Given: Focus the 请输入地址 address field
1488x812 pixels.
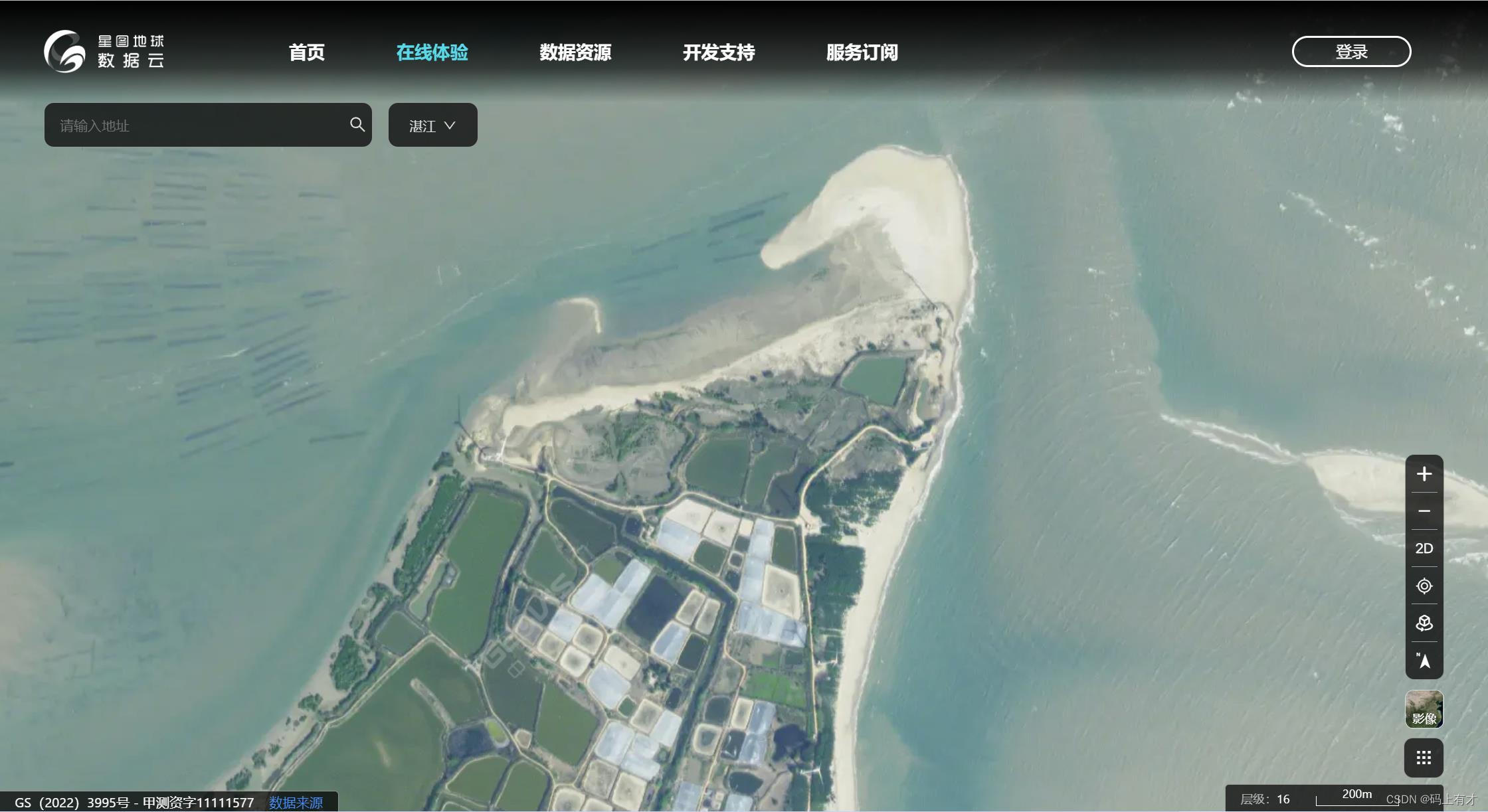Looking at the screenshot, I should (199, 125).
